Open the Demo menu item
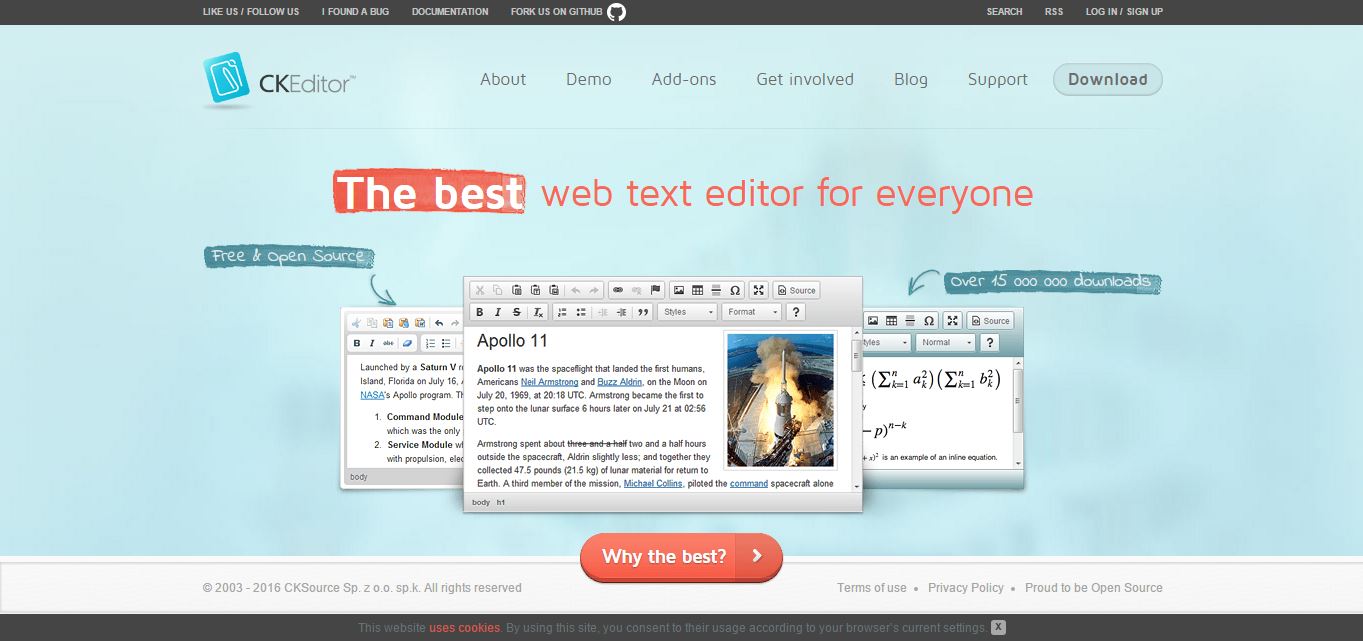 pos(589,79)
